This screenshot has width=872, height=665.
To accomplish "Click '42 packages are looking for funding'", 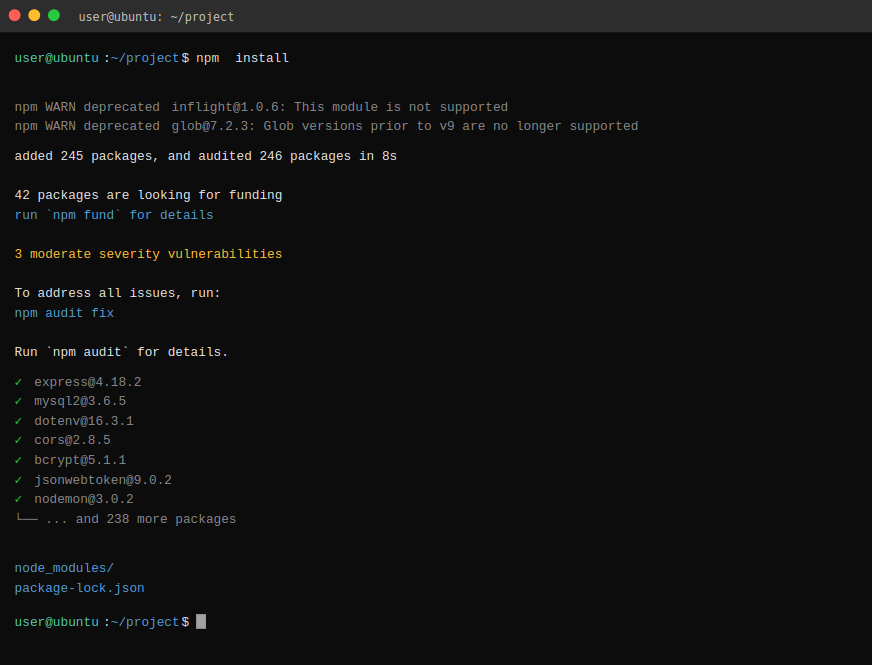I will pyautogui.click(x=148, y=195).
